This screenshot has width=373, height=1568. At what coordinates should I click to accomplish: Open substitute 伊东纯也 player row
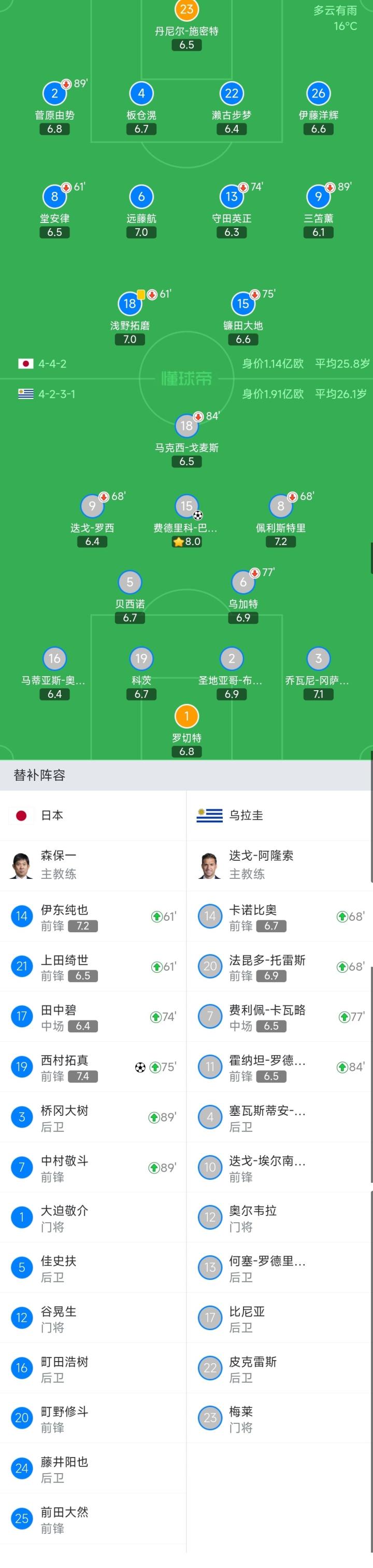tap(93, 917)
